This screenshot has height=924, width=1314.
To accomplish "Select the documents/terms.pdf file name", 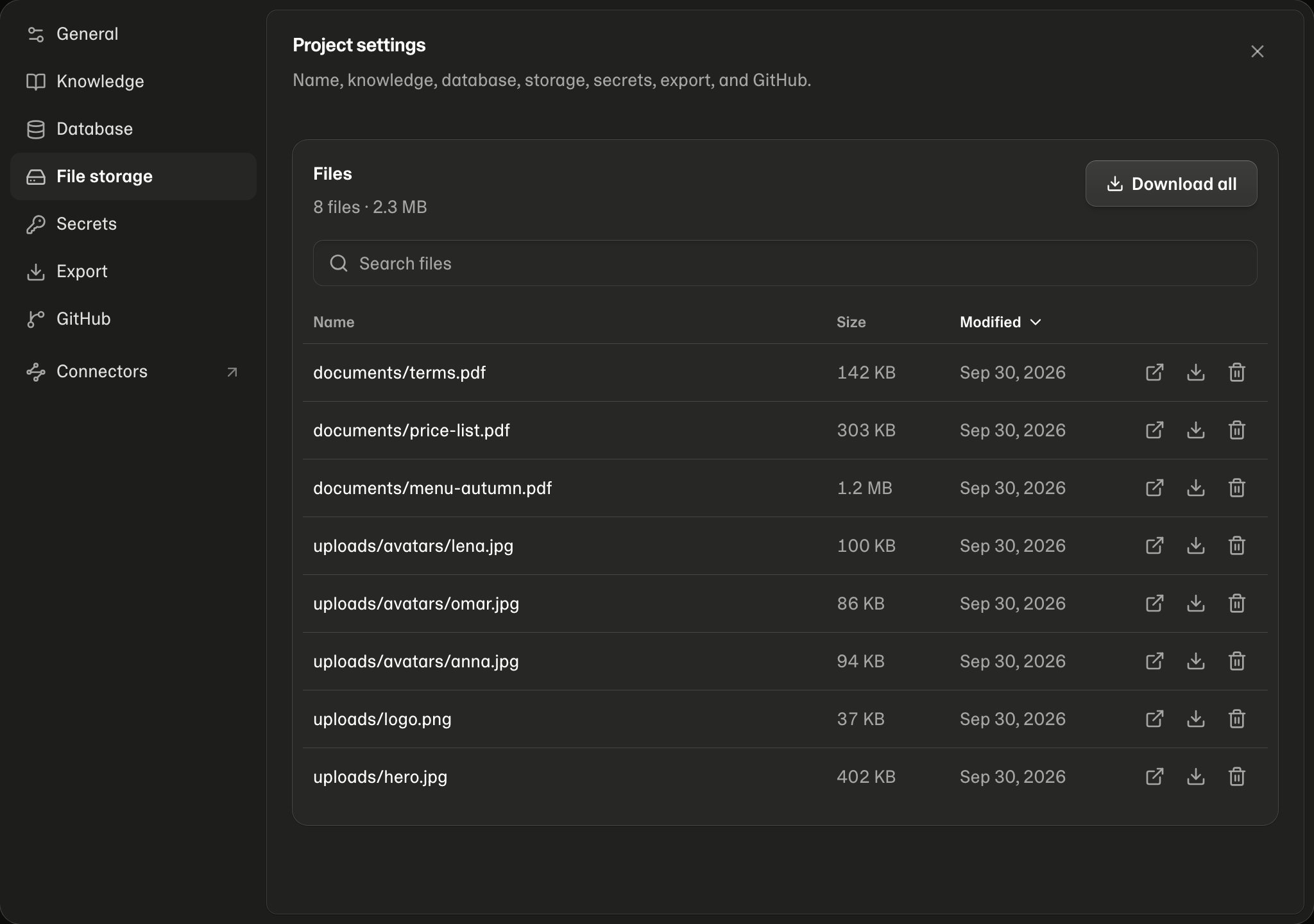I will point(399,373).
